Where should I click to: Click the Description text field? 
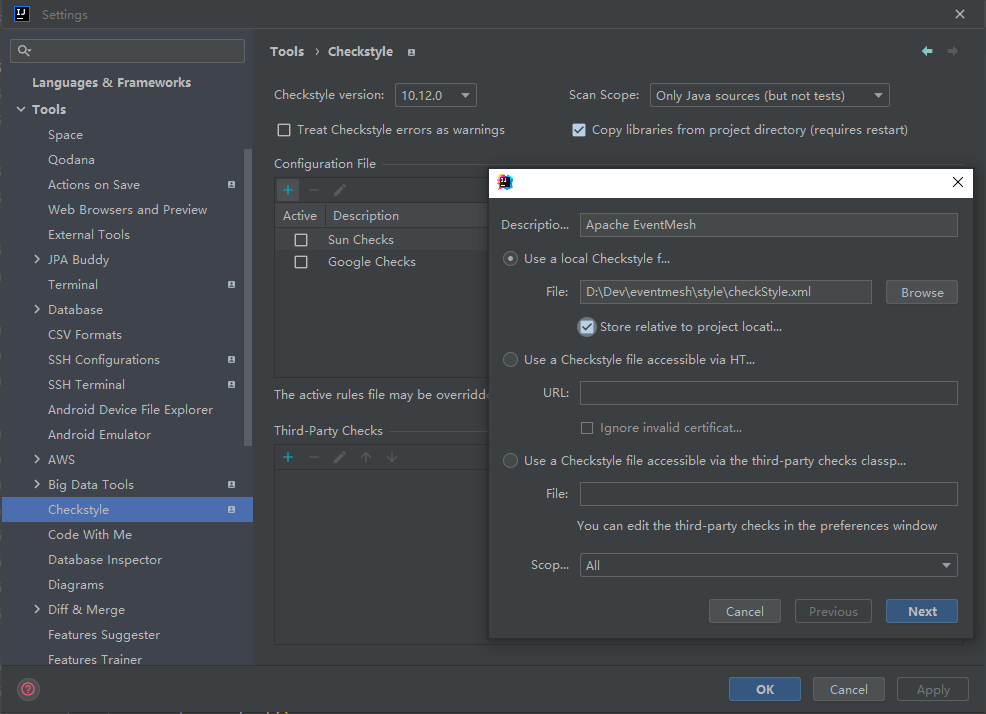point(768,225)
